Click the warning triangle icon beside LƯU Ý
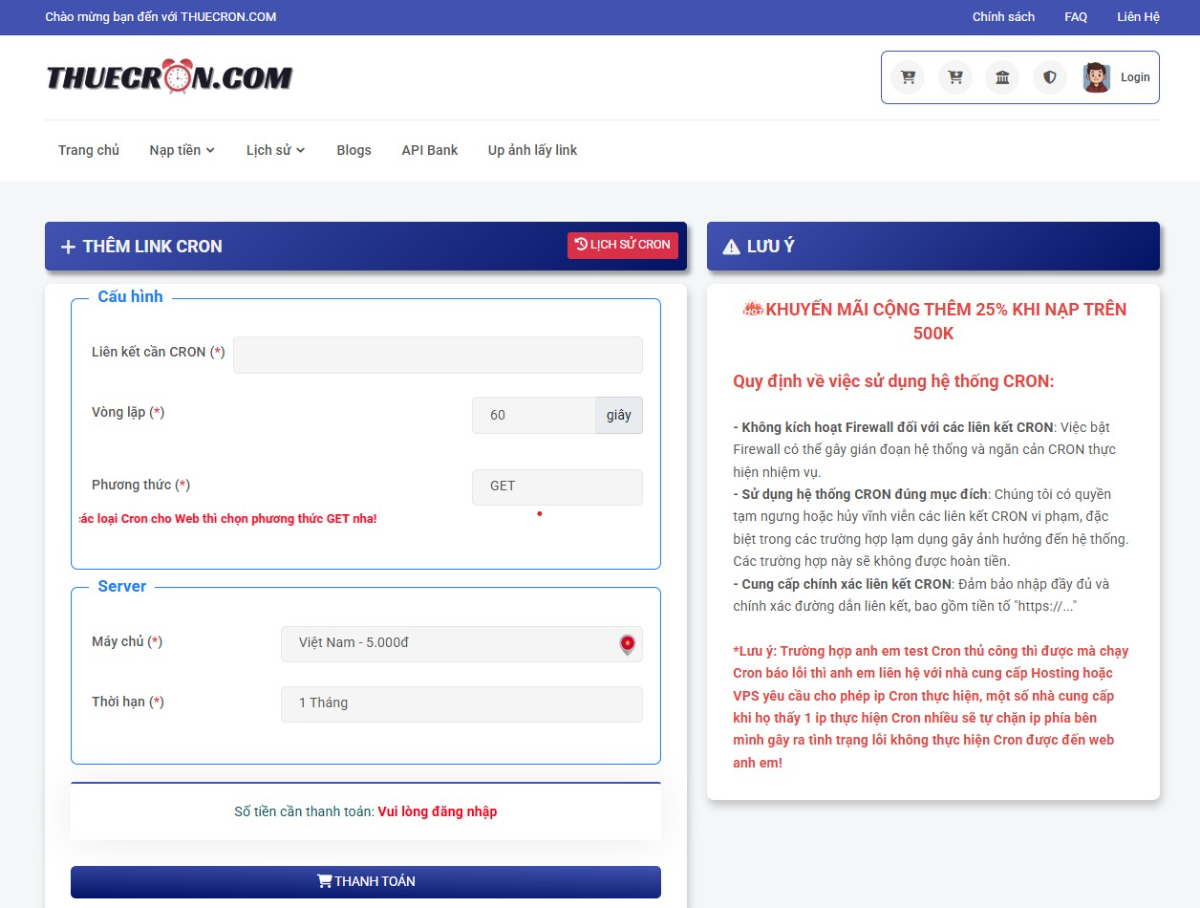This screenshot has width=1200, height=908. pos(731,247)
